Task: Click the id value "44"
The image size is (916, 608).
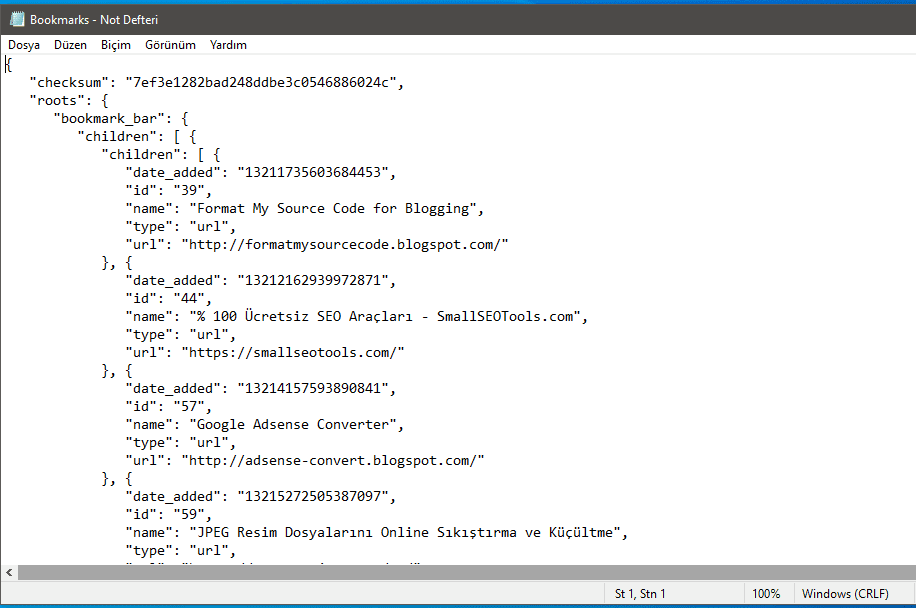Action: click(189, 298)
